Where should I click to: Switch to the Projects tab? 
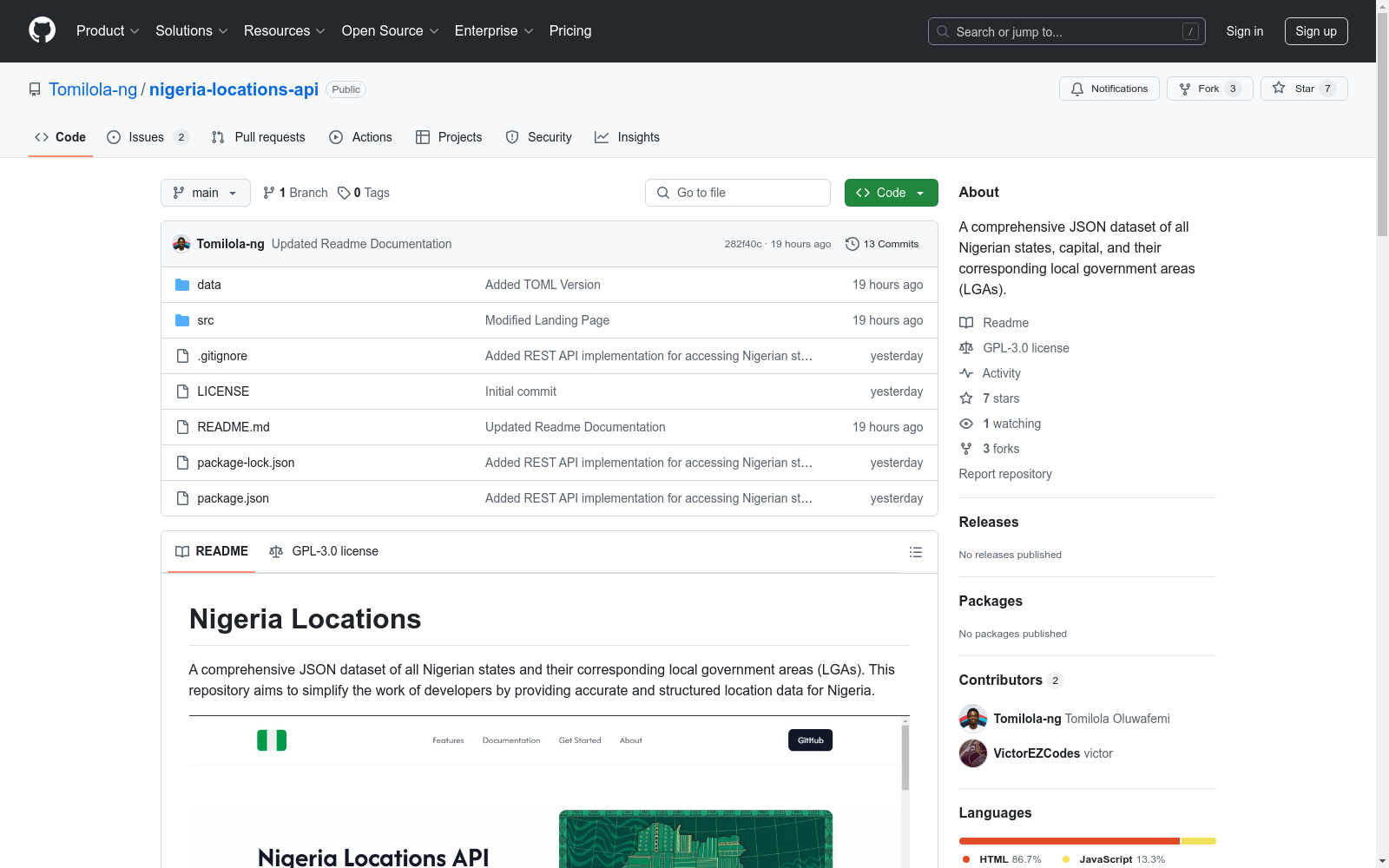(x=449, y=137)
